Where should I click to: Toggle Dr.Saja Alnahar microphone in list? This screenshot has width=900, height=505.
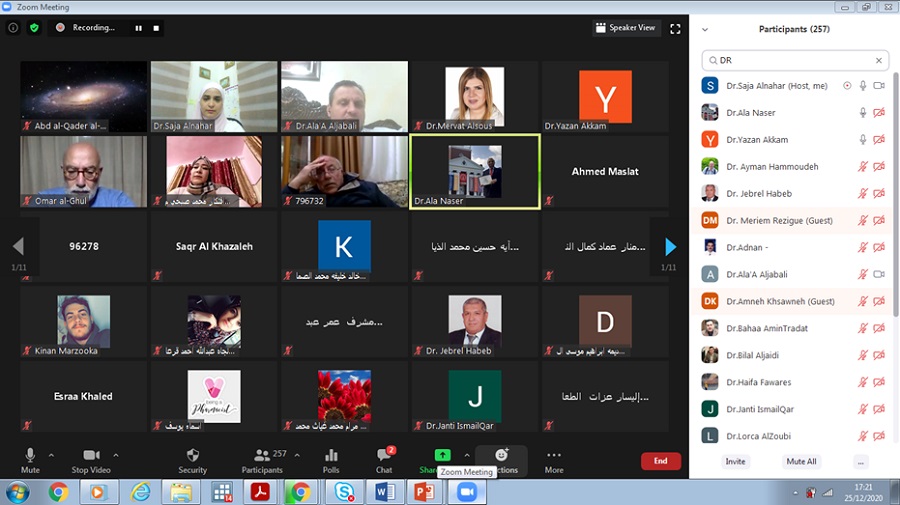pos(862,86)
